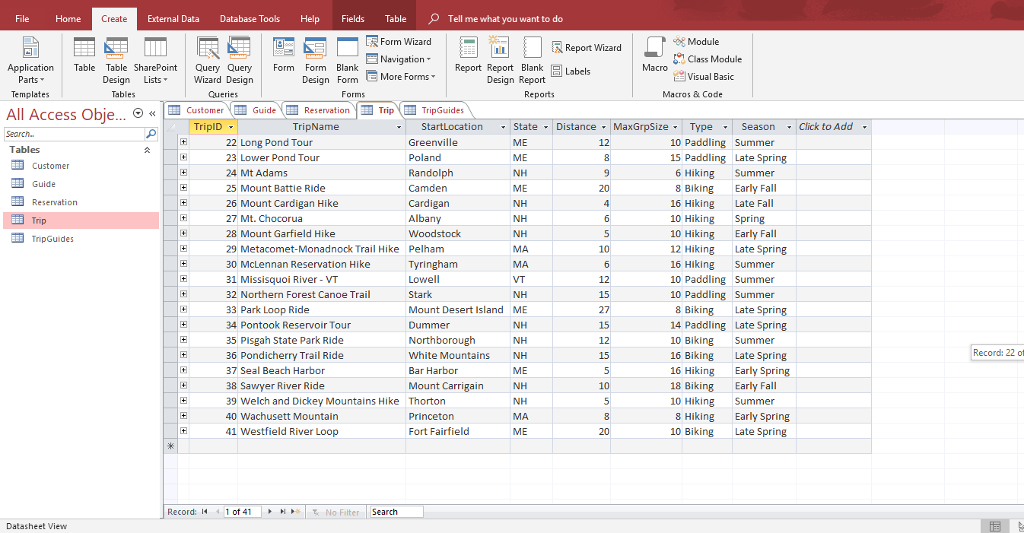Click the Search box in record navigator
This screenshot has height=533, width=1024.
[395, 512]
